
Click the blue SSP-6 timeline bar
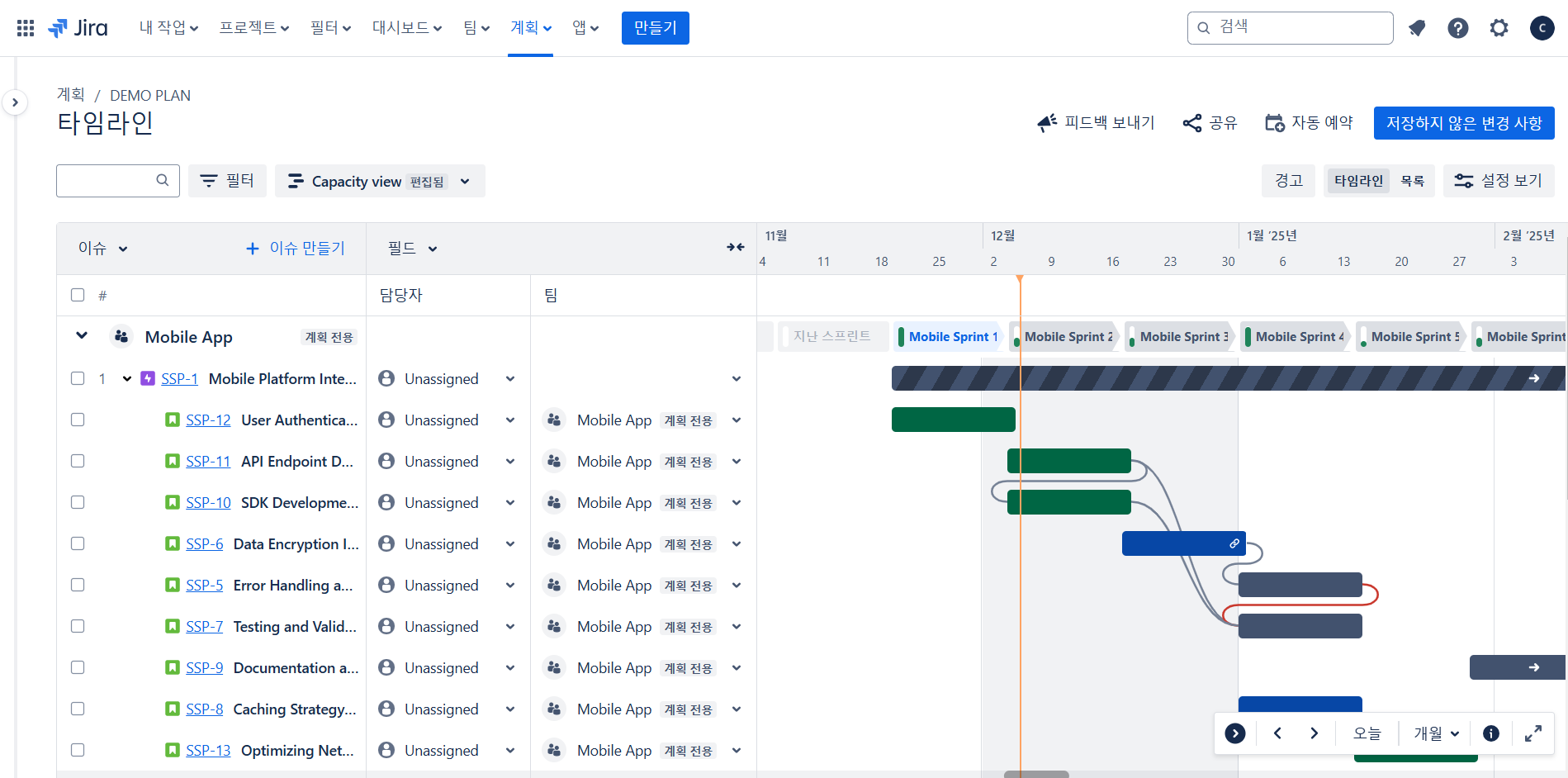pos(1172,543)
